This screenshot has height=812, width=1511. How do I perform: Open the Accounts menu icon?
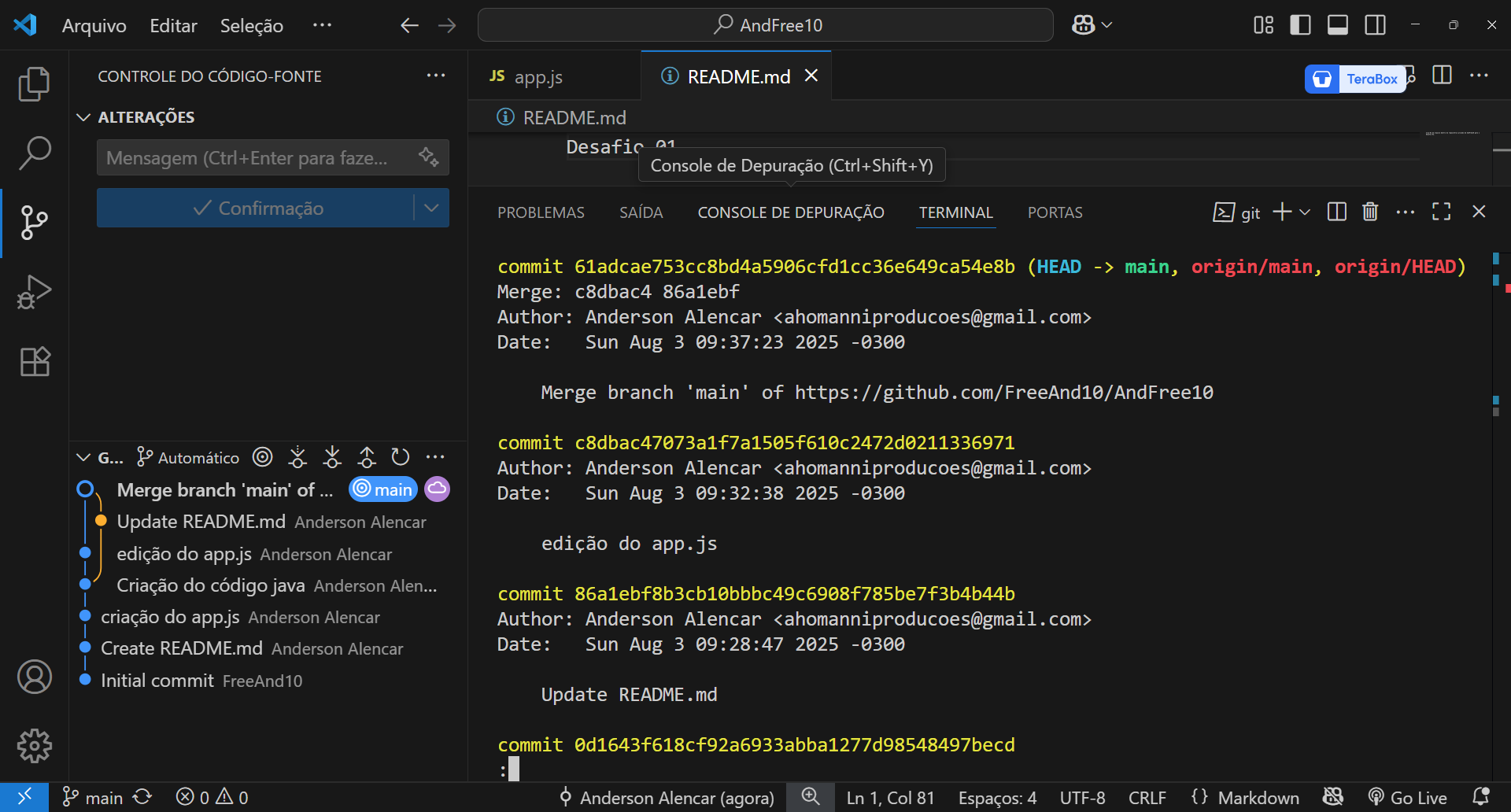click(34, 677)
